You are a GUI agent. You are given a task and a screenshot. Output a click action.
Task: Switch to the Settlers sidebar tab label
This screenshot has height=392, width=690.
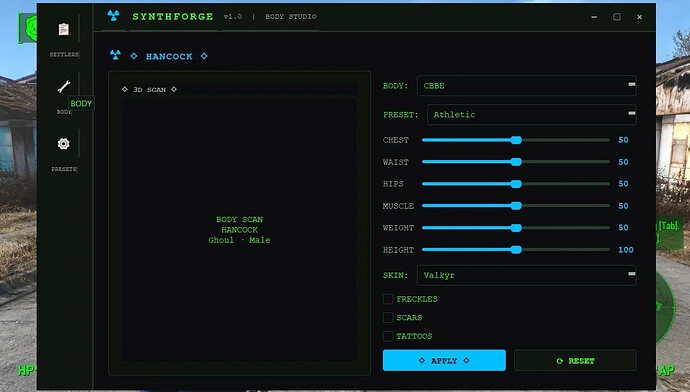pos(64,55)
